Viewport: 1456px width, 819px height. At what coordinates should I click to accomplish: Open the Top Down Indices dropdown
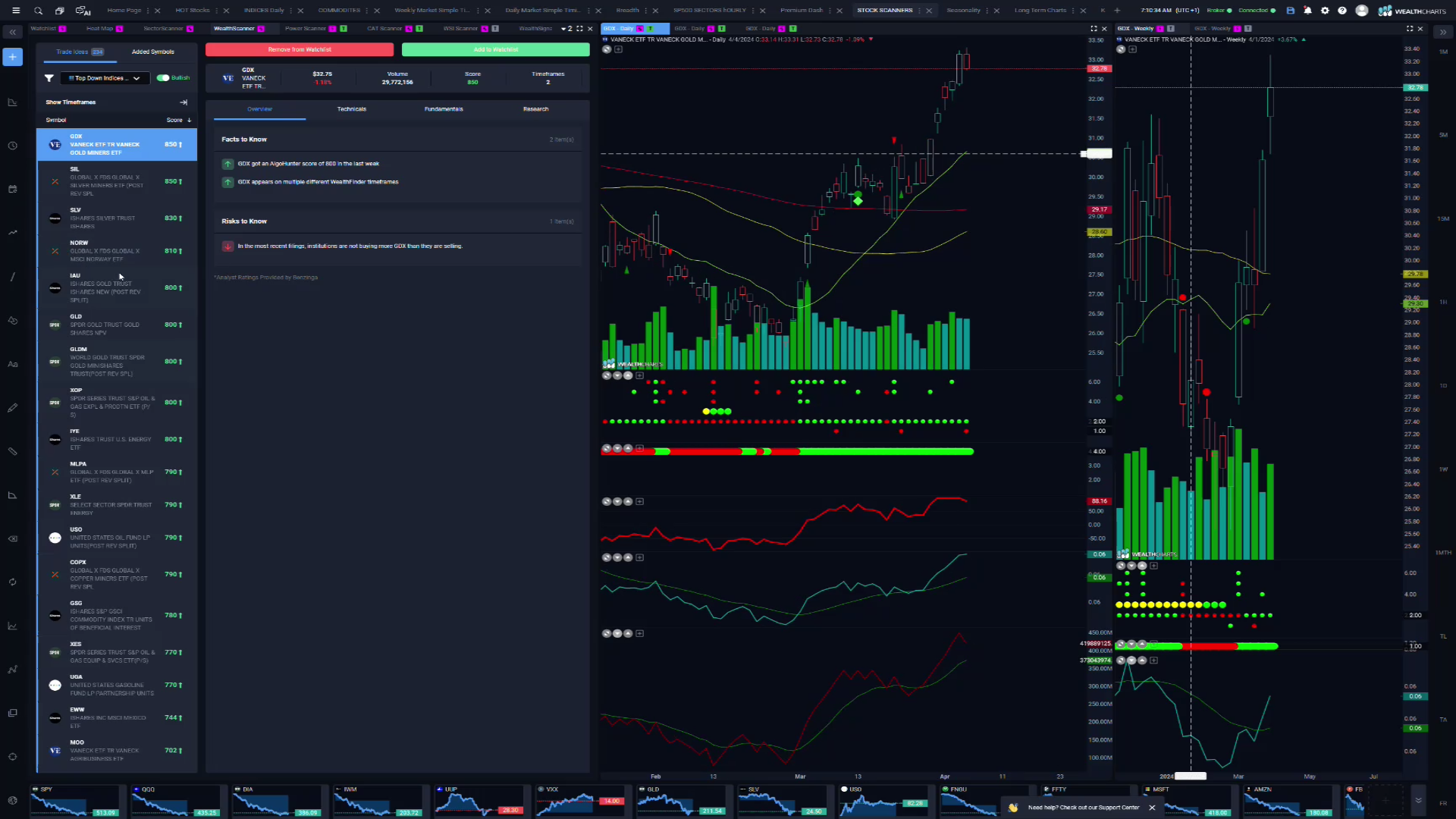(x=104, y=78)
